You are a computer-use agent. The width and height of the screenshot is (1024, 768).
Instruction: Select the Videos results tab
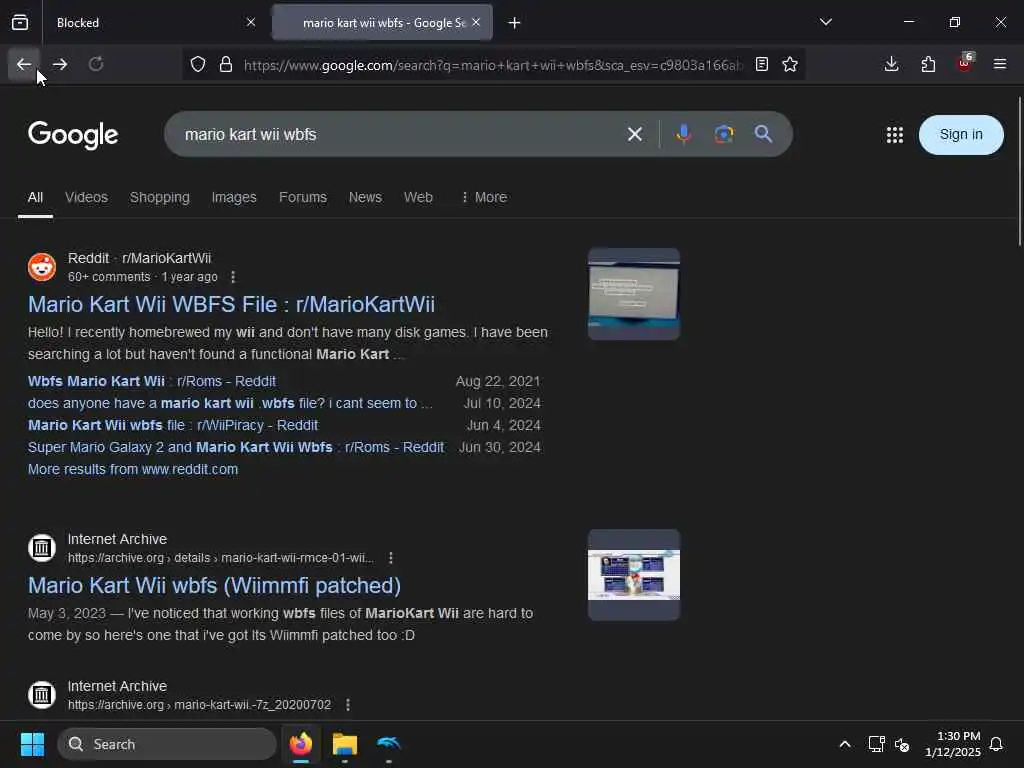[86, 197]
